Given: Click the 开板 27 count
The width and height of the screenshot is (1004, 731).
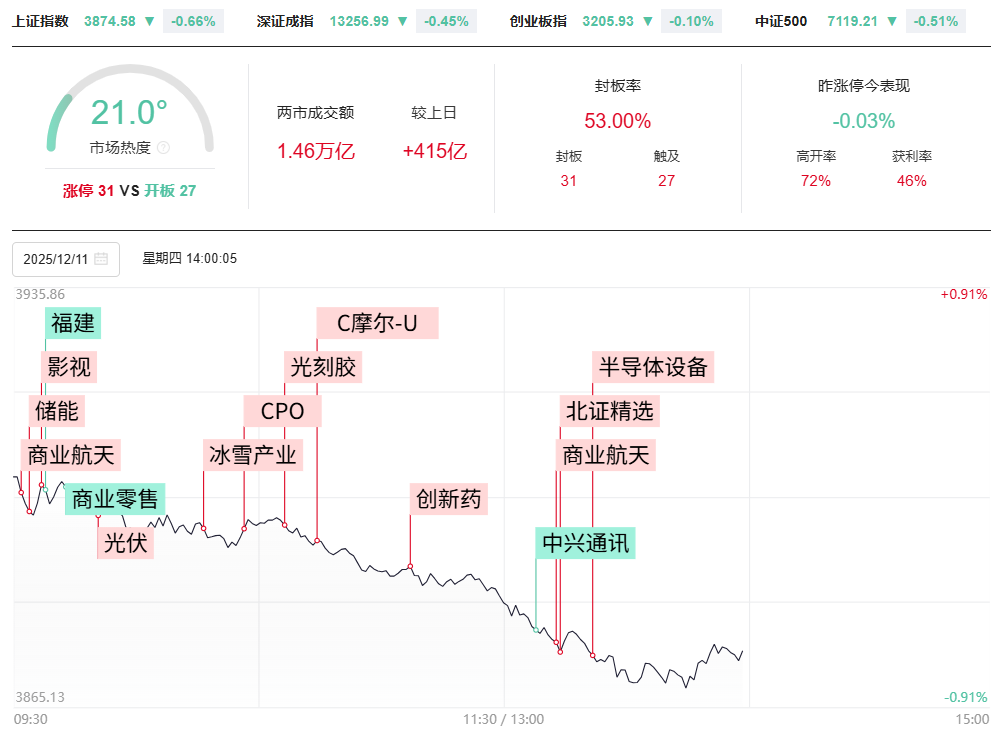Looking at the screenshot, I should pyautogui.click(x=169, y=190).
